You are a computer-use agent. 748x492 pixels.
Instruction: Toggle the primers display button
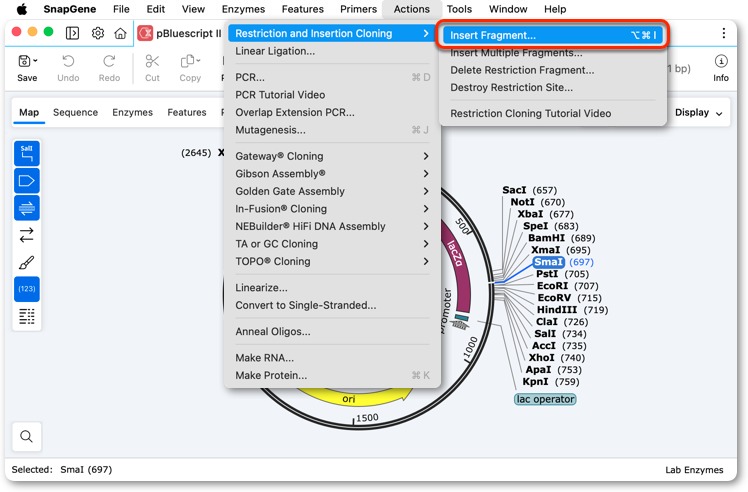click(x=27, y=208)
